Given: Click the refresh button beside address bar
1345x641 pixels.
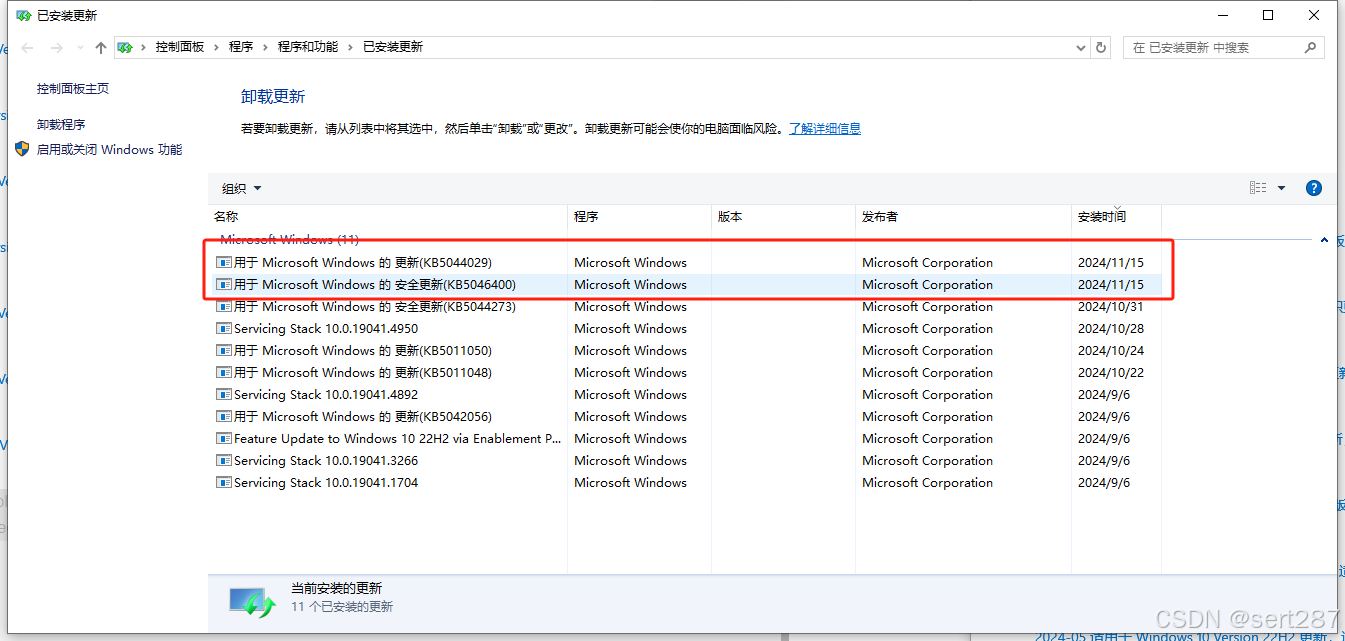Looking at the screenshot, I should coord(1101,47).
